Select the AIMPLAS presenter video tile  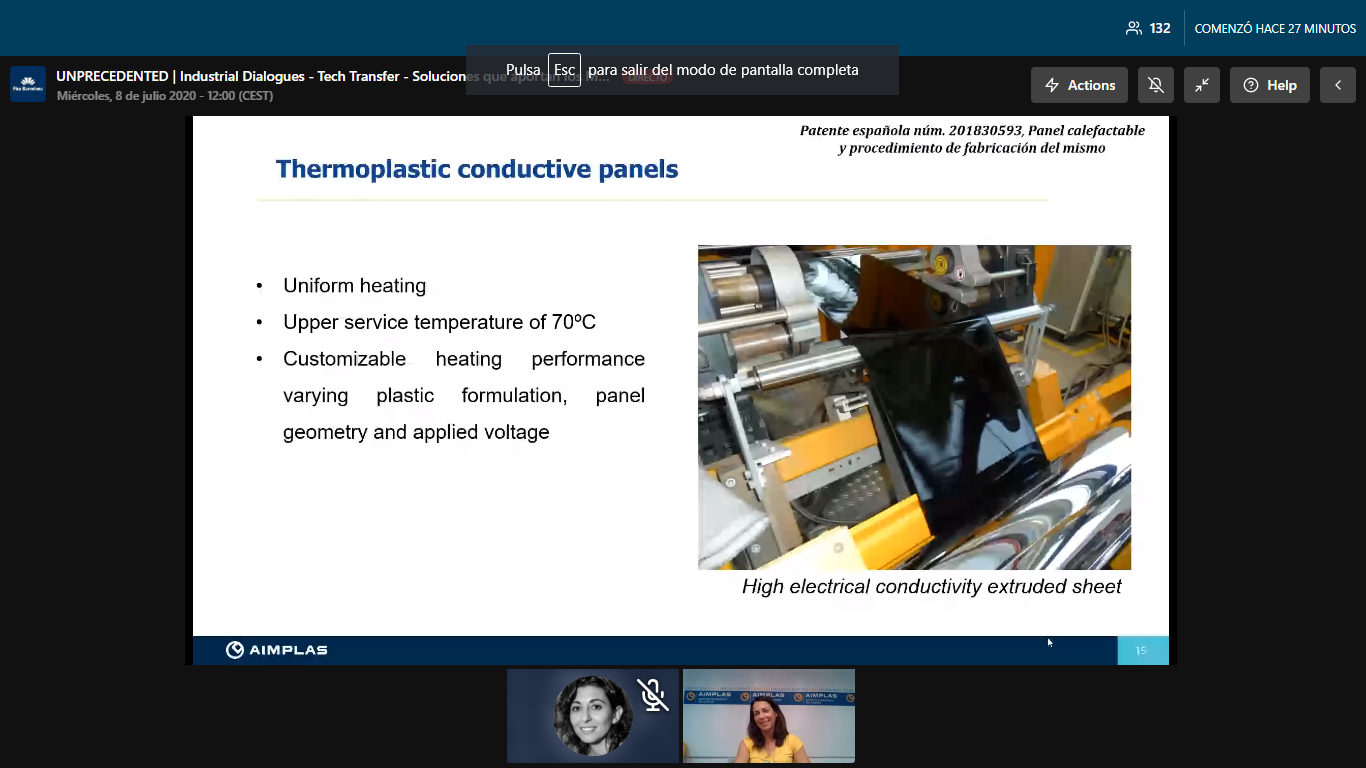(769, 716)
